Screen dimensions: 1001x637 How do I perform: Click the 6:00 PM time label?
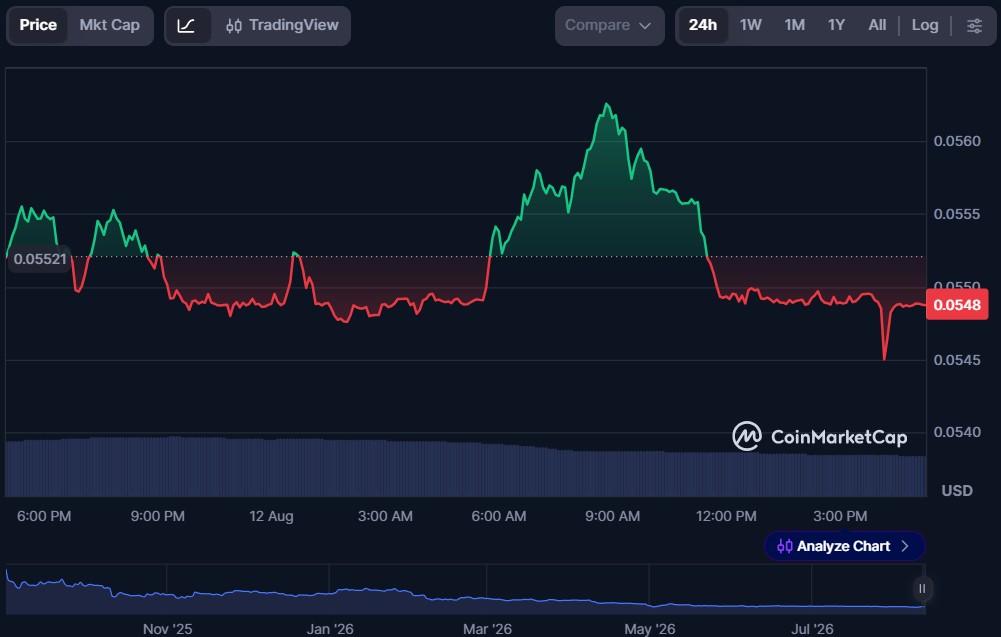tap(43, 516)
